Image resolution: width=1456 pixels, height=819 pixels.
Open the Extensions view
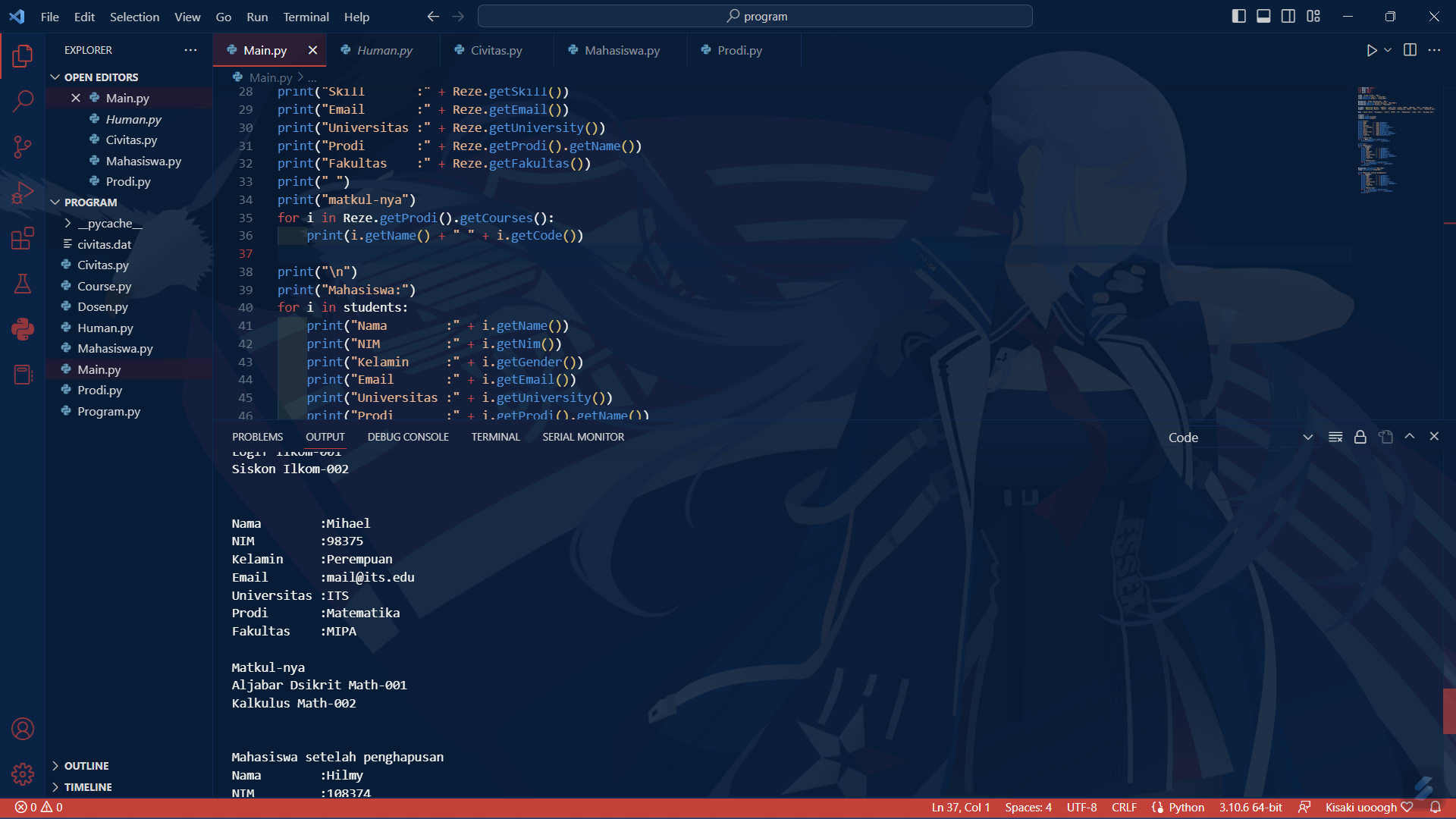(23, 238)
